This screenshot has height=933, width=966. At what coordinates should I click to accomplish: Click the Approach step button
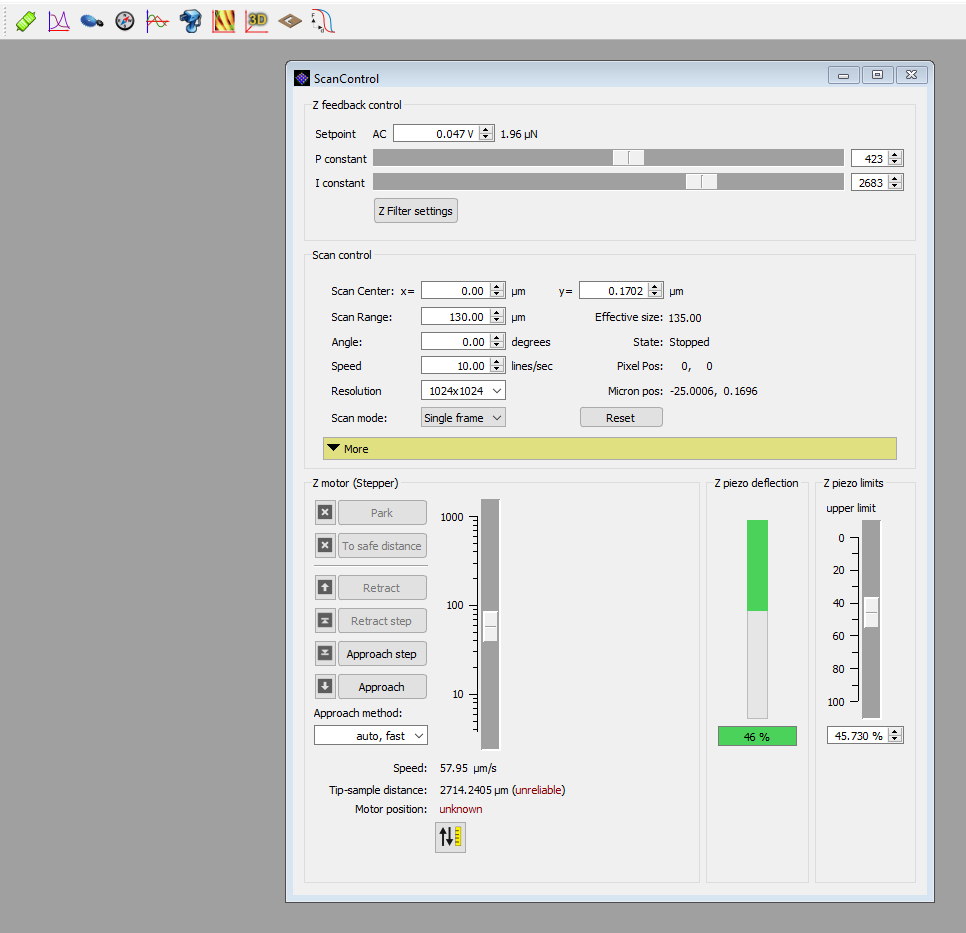pos(382,654)
